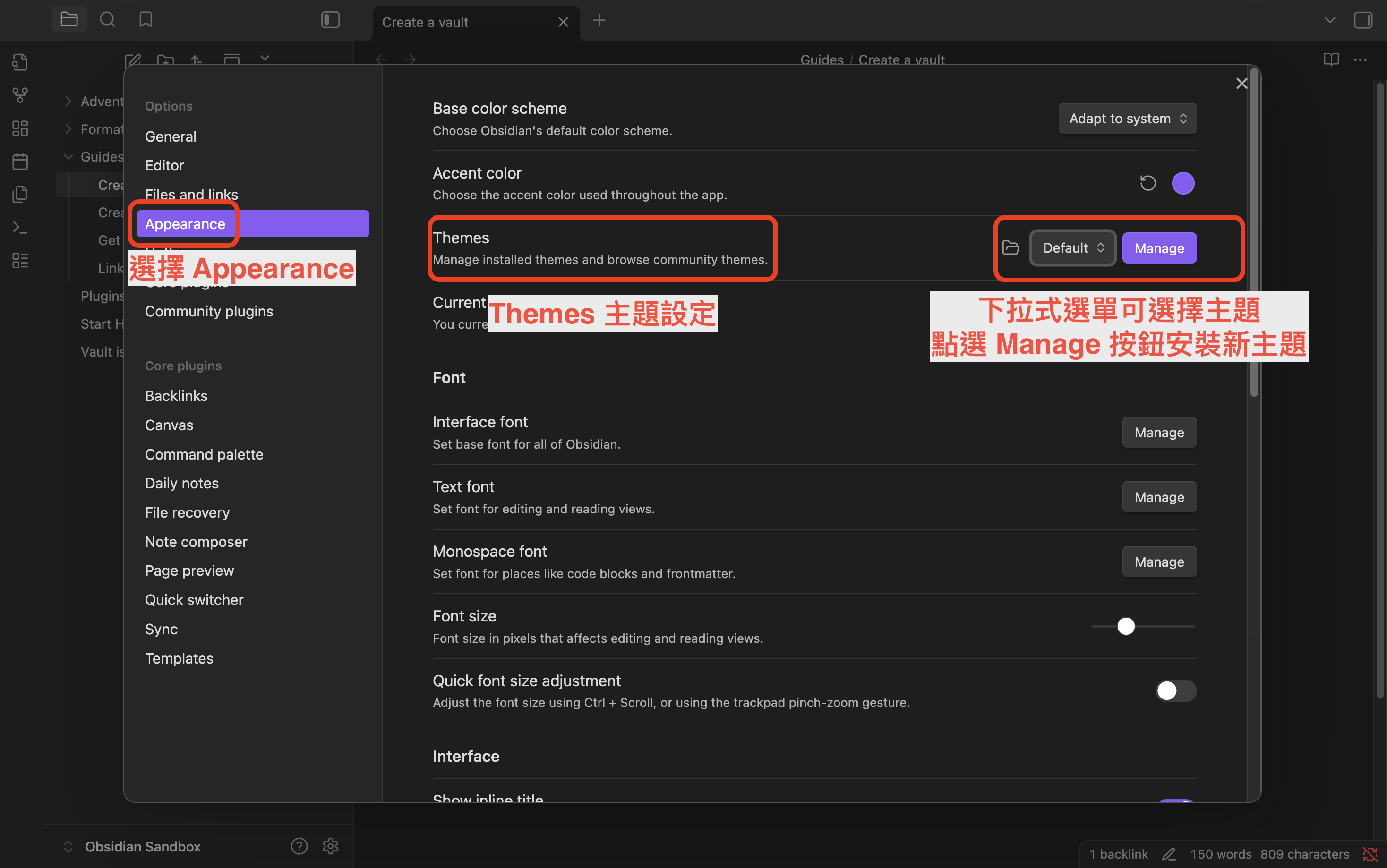The width and height of the screenshot is (1387, 868).
Task: Open the Default themes dropdown
Action: [1072, 248]
